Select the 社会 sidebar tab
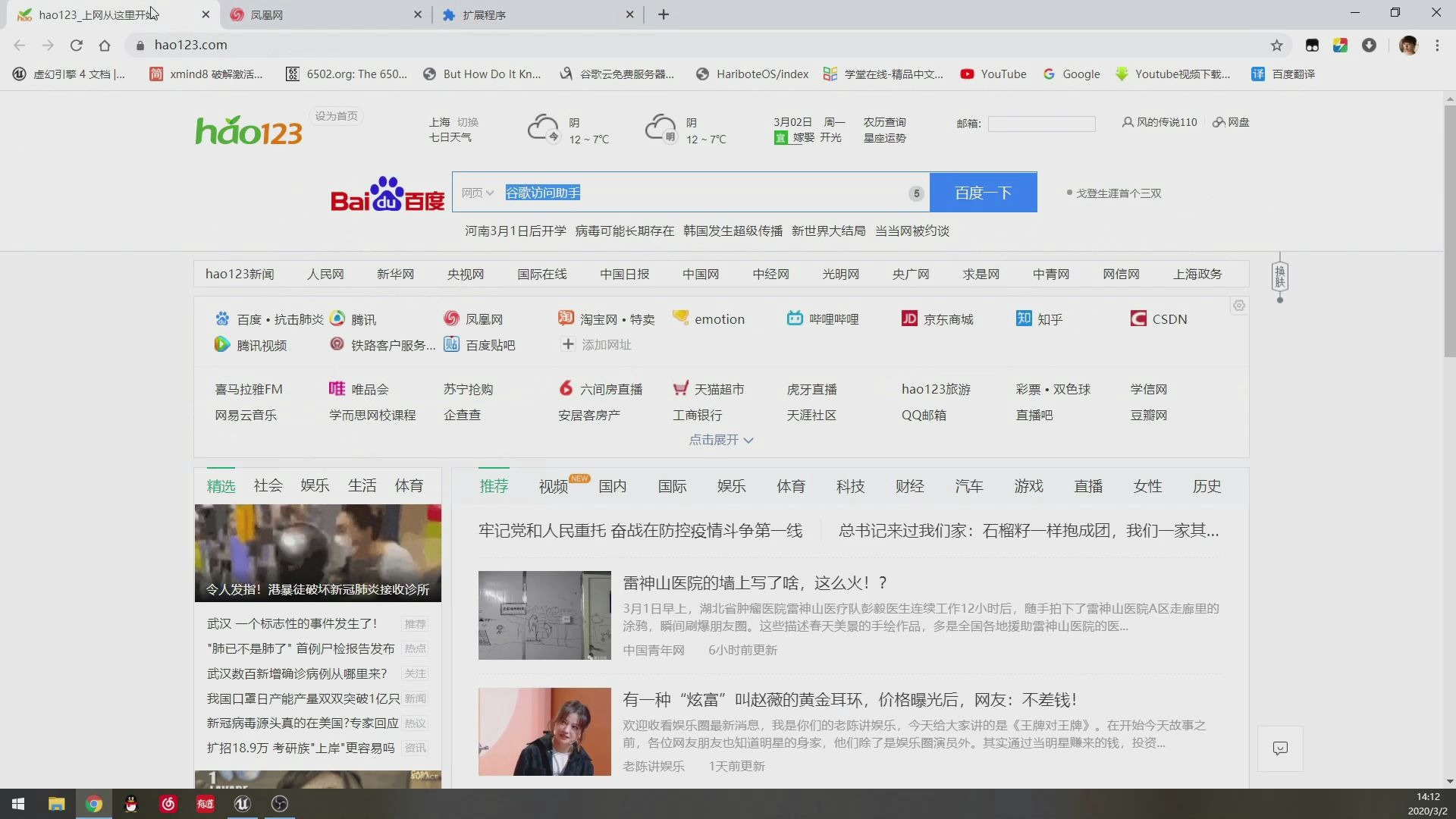The height and width of the screenshot is (819, 1456). pyautogui.click(x=268, y=485)
